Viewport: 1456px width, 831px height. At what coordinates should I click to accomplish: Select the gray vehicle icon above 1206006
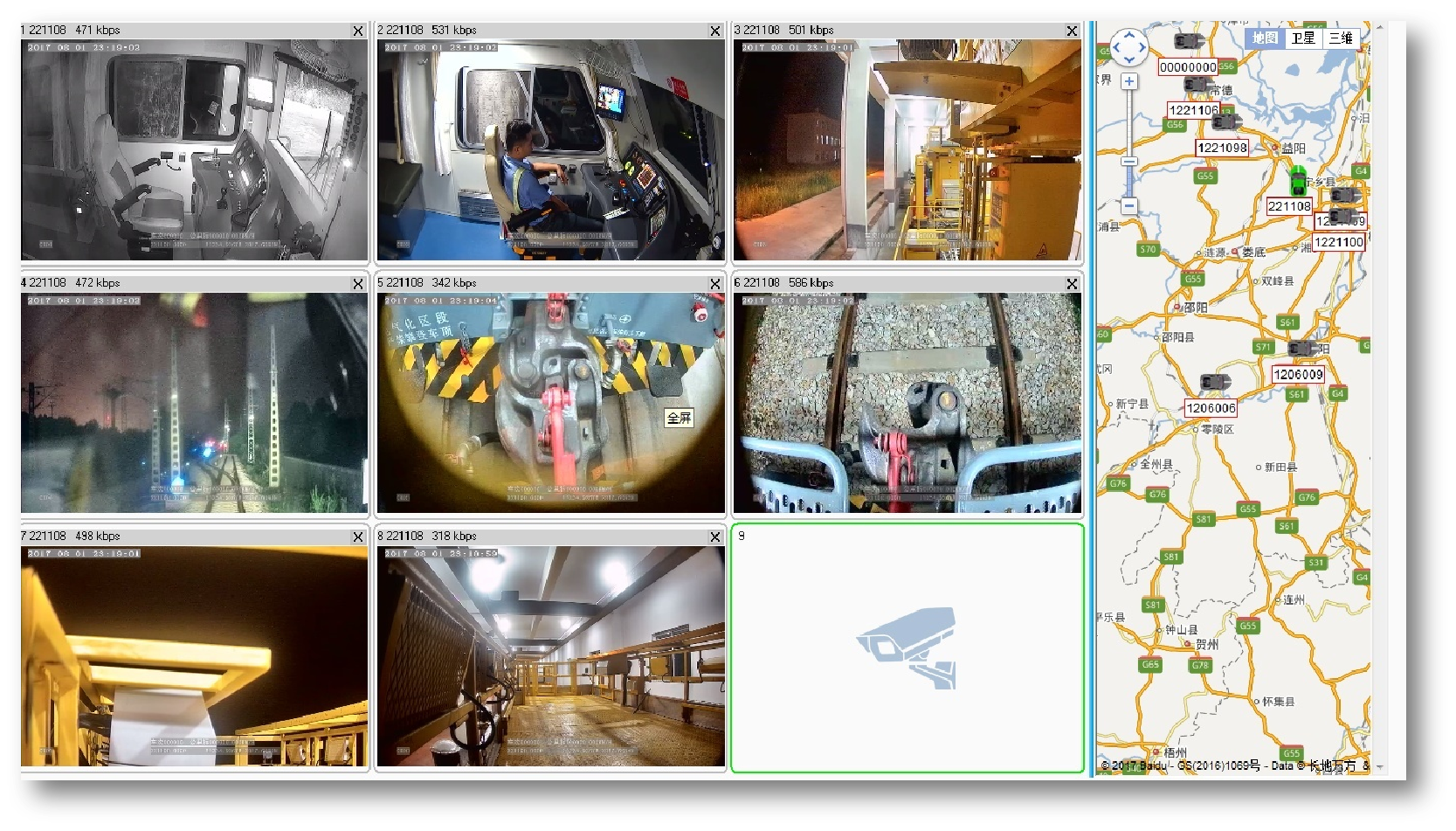(x=1213, y=383)
